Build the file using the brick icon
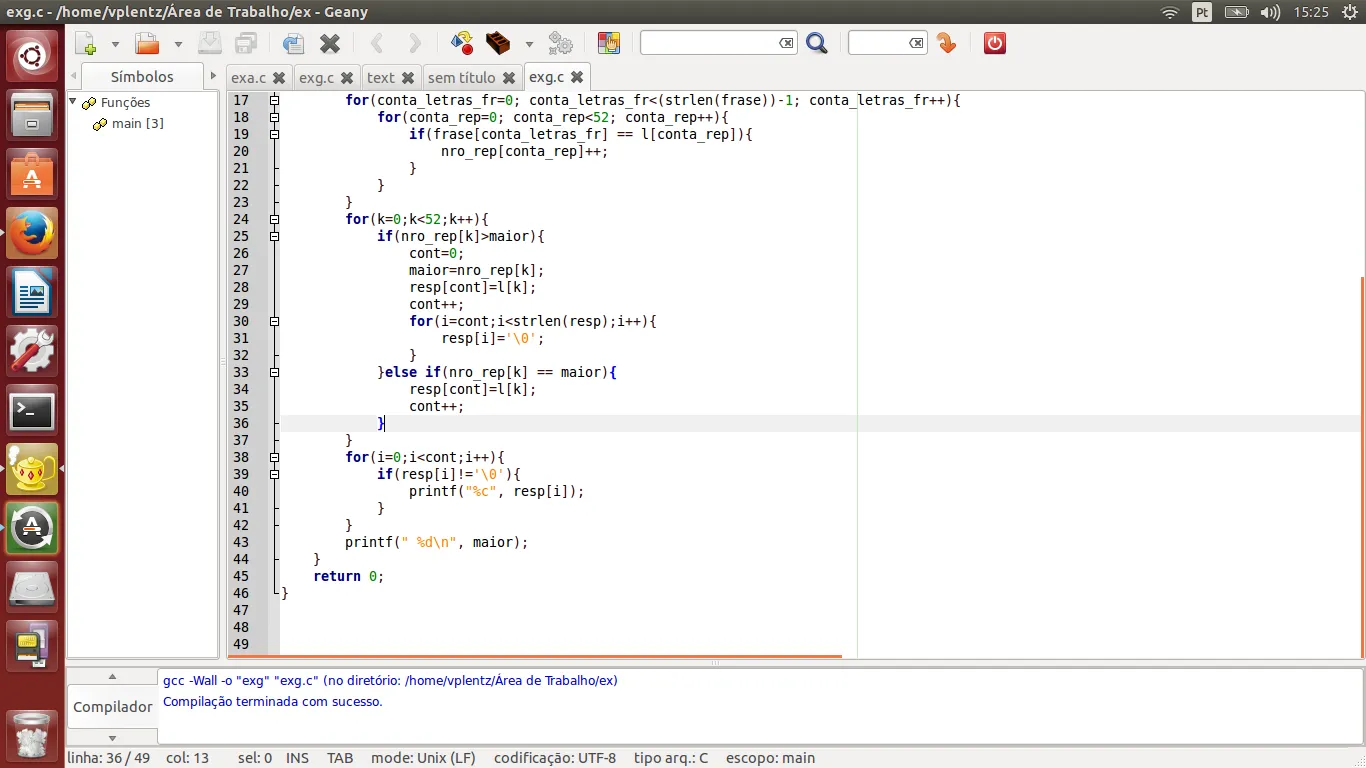 (x=497, y=43)
